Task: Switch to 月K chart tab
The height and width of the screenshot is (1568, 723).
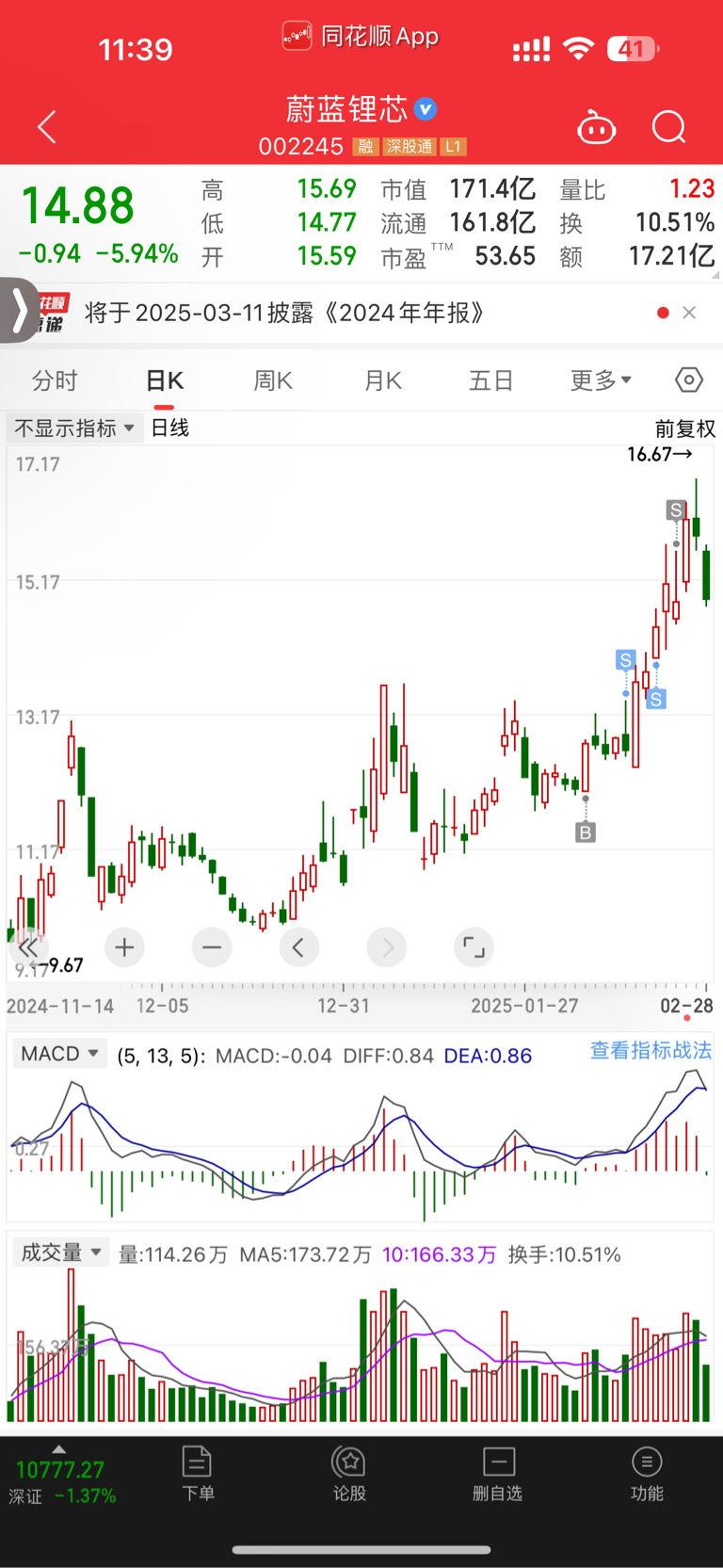Action: pyautogui.click(x=382, y=380)
